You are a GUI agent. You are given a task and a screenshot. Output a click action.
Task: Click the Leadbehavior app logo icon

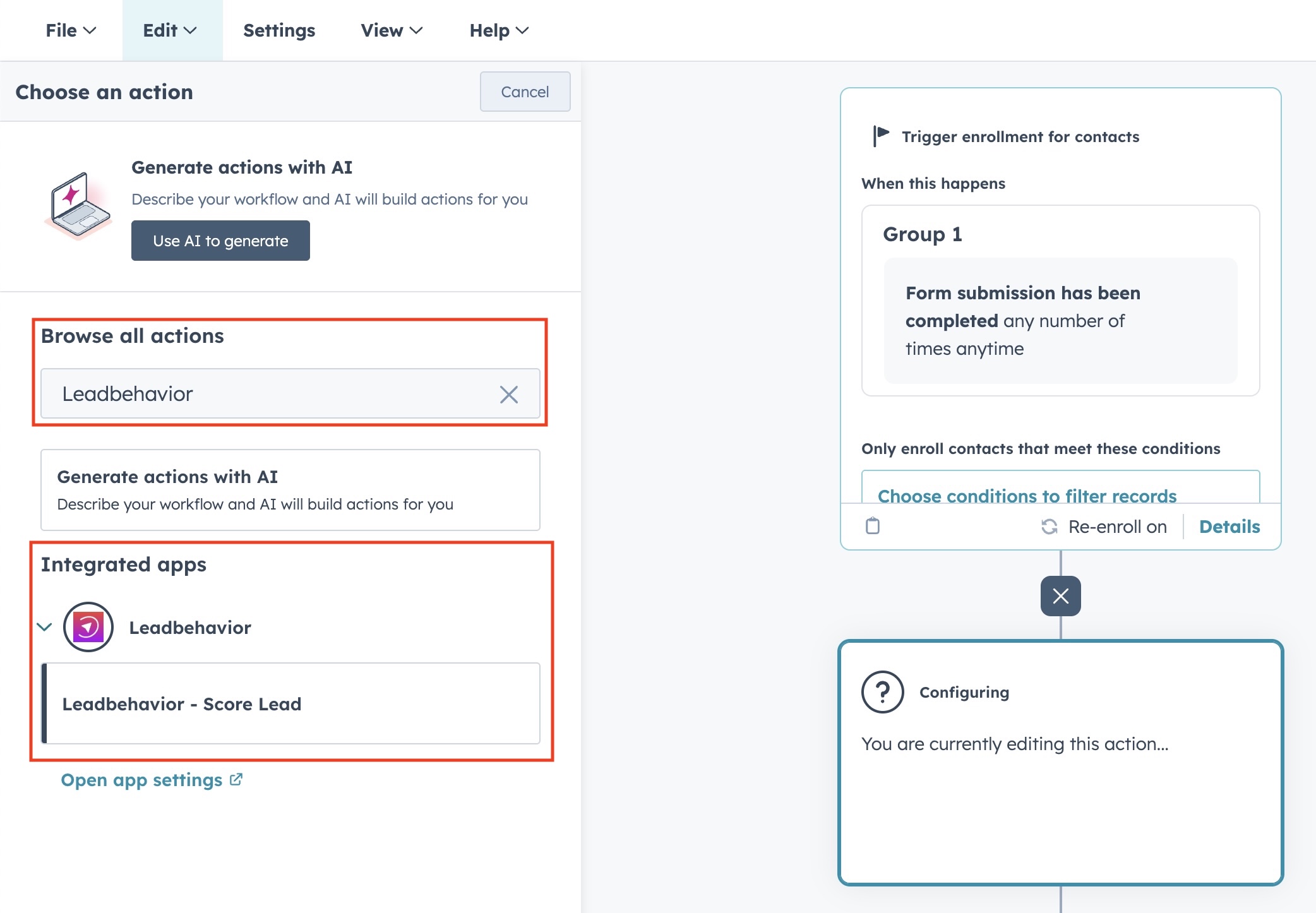(88, 627)
